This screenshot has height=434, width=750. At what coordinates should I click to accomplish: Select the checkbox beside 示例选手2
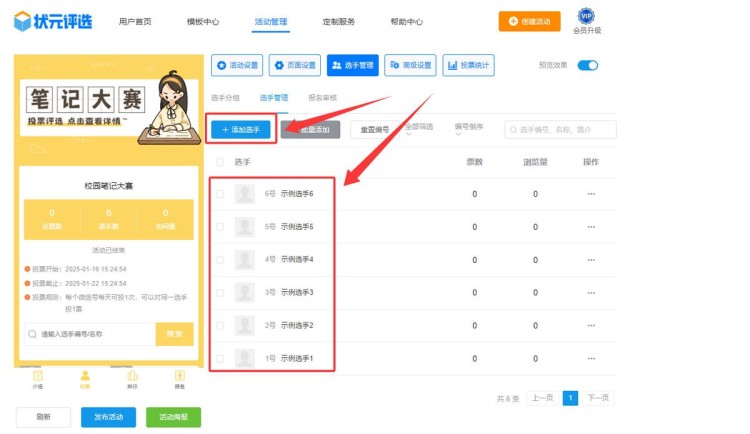[220, 326]
